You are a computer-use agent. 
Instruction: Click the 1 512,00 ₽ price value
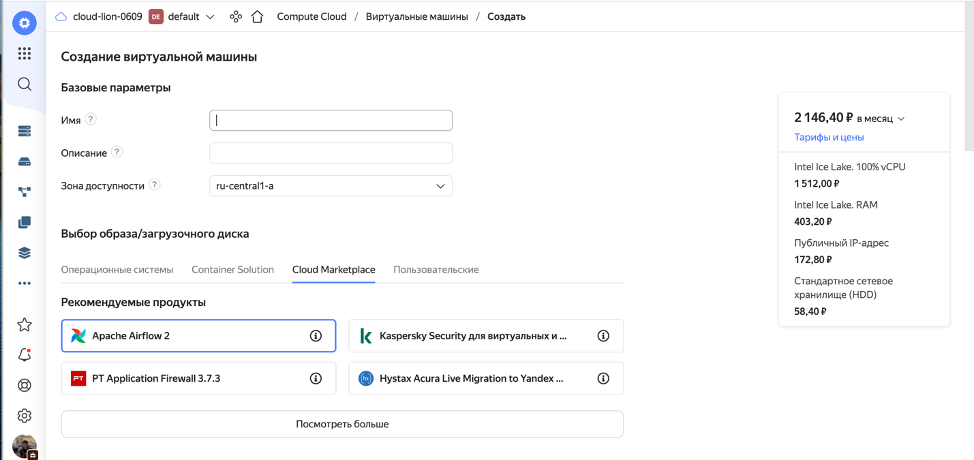[817, 183]
